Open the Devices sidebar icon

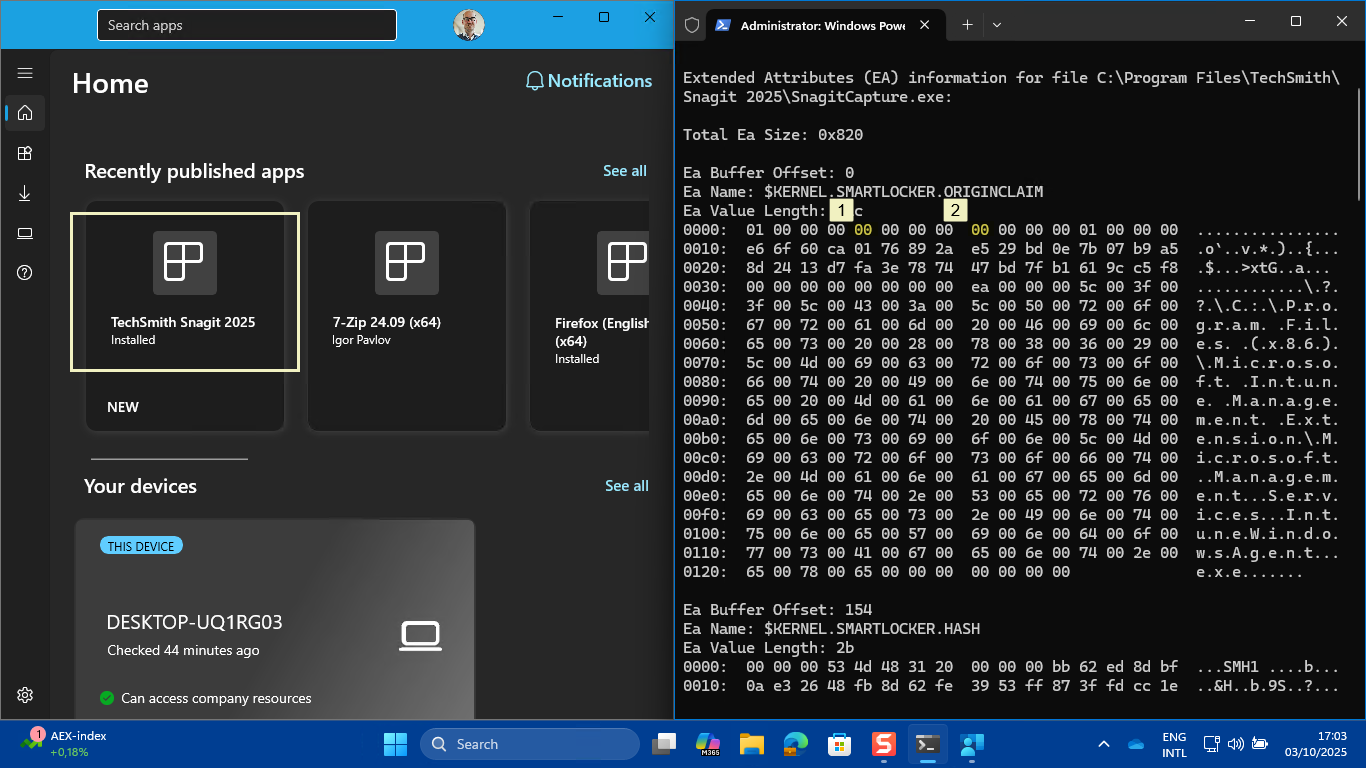click(x=25, y=233)
